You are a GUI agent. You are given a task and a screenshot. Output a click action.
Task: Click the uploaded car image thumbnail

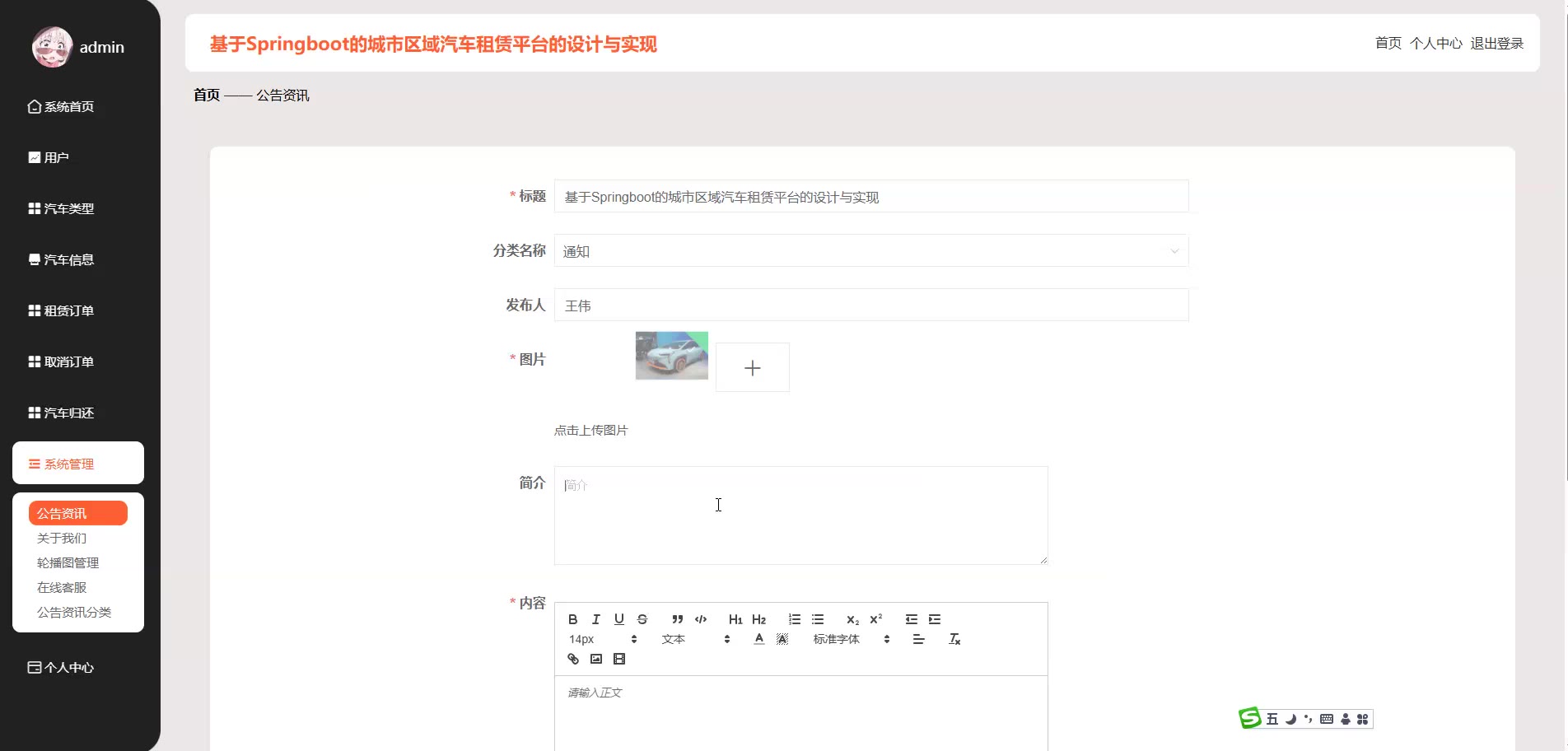(672, 356)
